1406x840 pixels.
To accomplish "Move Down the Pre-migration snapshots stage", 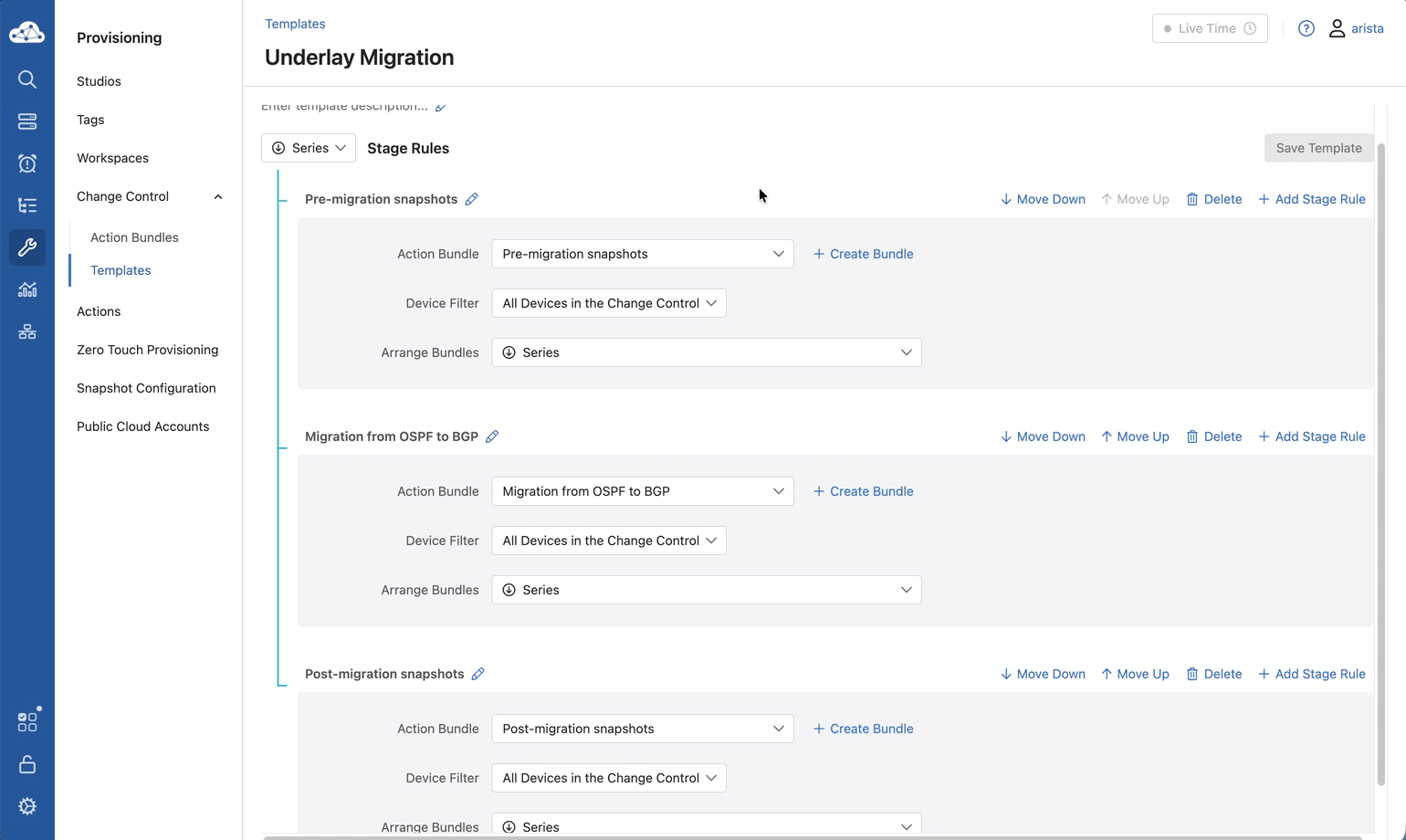I will tap(1043, 199).
